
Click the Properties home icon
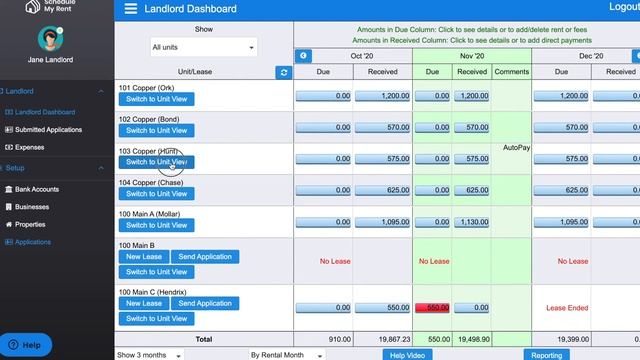(x=9, y=224)
